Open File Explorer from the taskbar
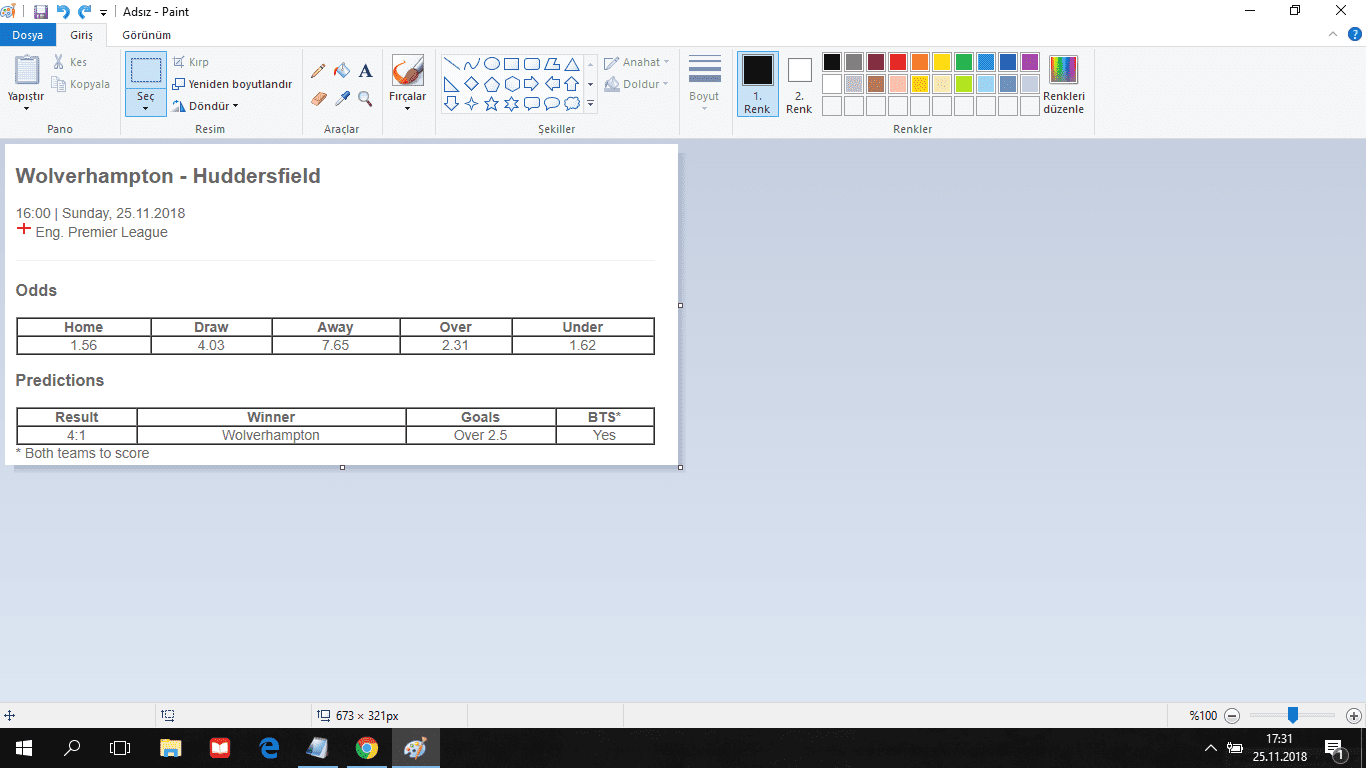Screen dimensions: 1366x768 tap(171, 747)
